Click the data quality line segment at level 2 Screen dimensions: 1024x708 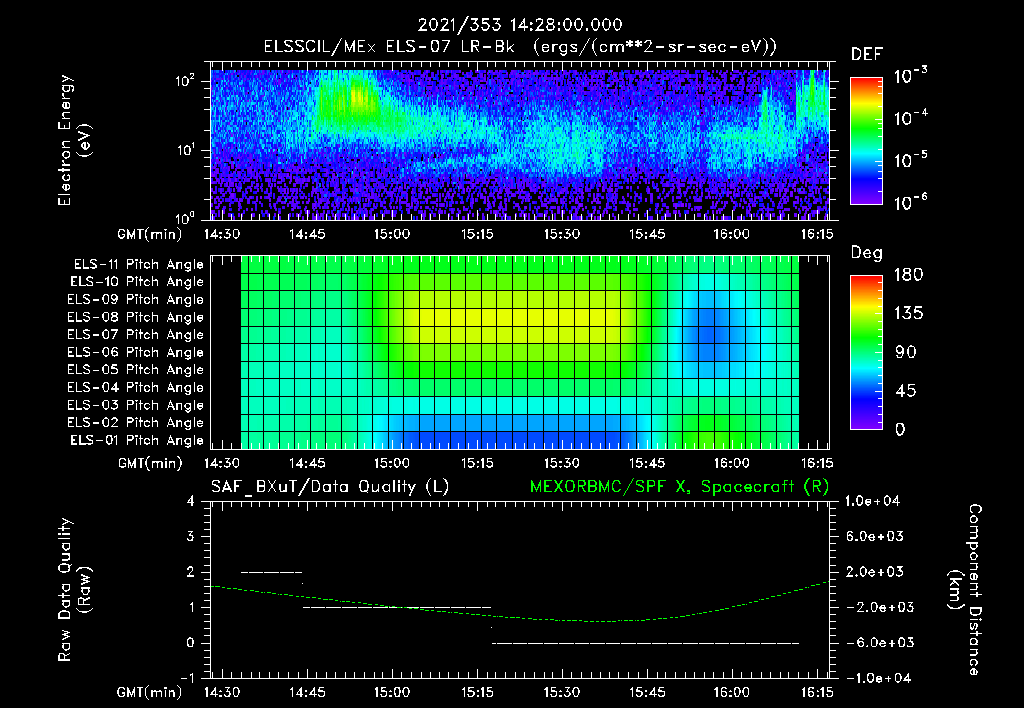click(272, 573)
